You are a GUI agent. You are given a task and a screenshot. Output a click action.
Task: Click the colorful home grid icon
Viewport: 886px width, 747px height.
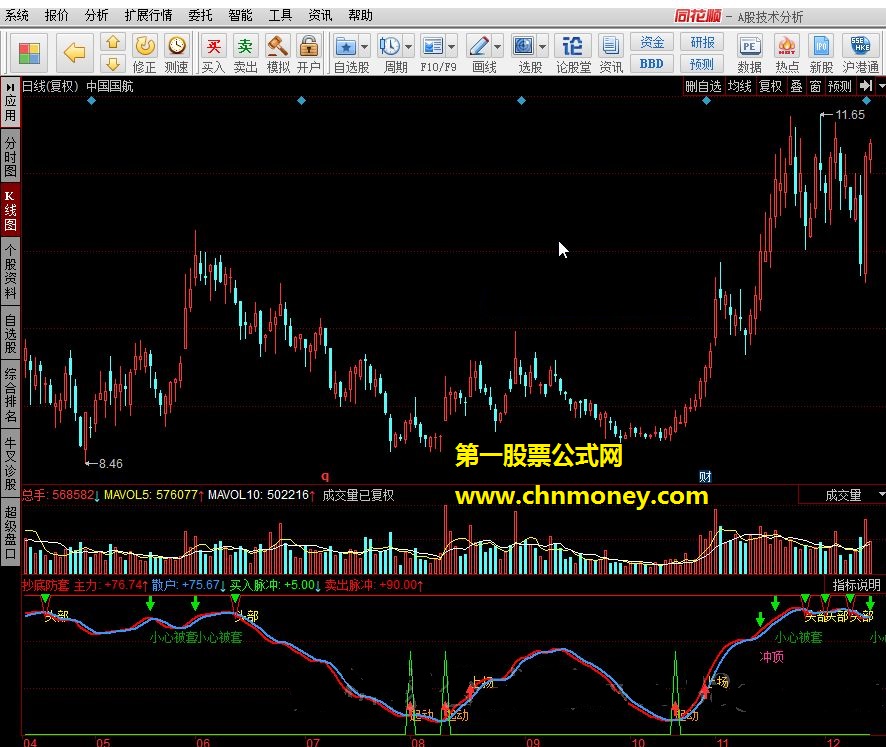pos(29,54)
